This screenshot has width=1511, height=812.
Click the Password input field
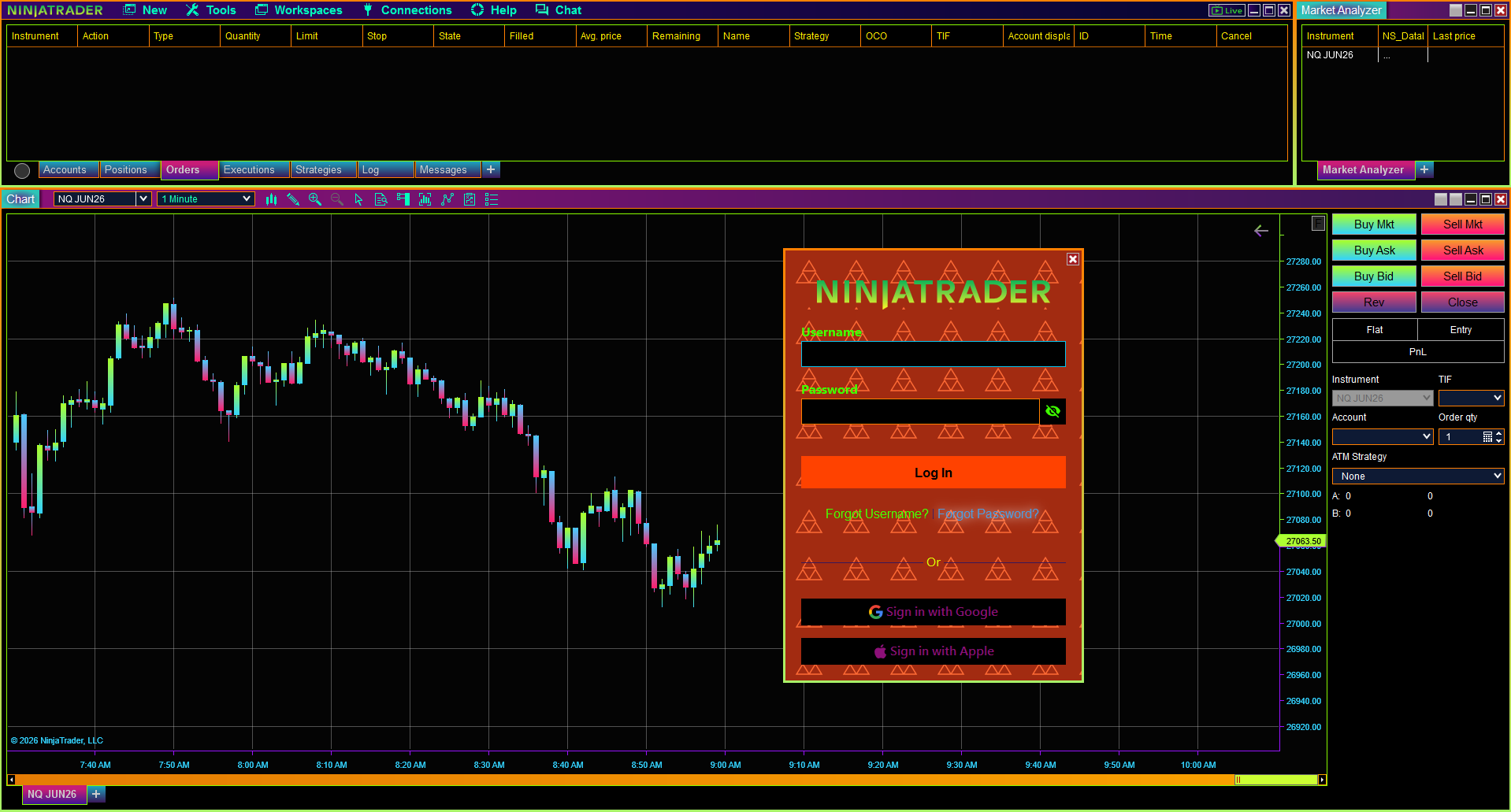coord(920,411)
